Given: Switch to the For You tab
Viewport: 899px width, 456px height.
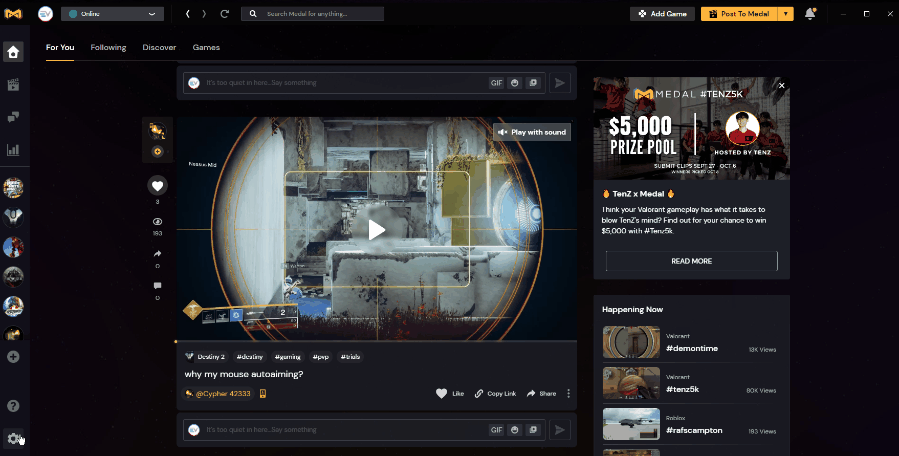Looking at the screenshot, I should [x=60, y=48].
